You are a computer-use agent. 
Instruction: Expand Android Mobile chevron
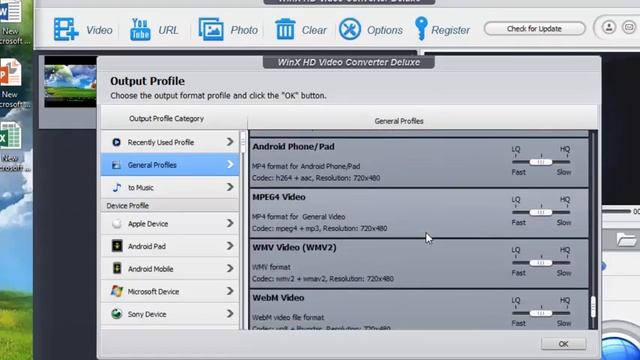pyautogui.click(x=230, y=268)
